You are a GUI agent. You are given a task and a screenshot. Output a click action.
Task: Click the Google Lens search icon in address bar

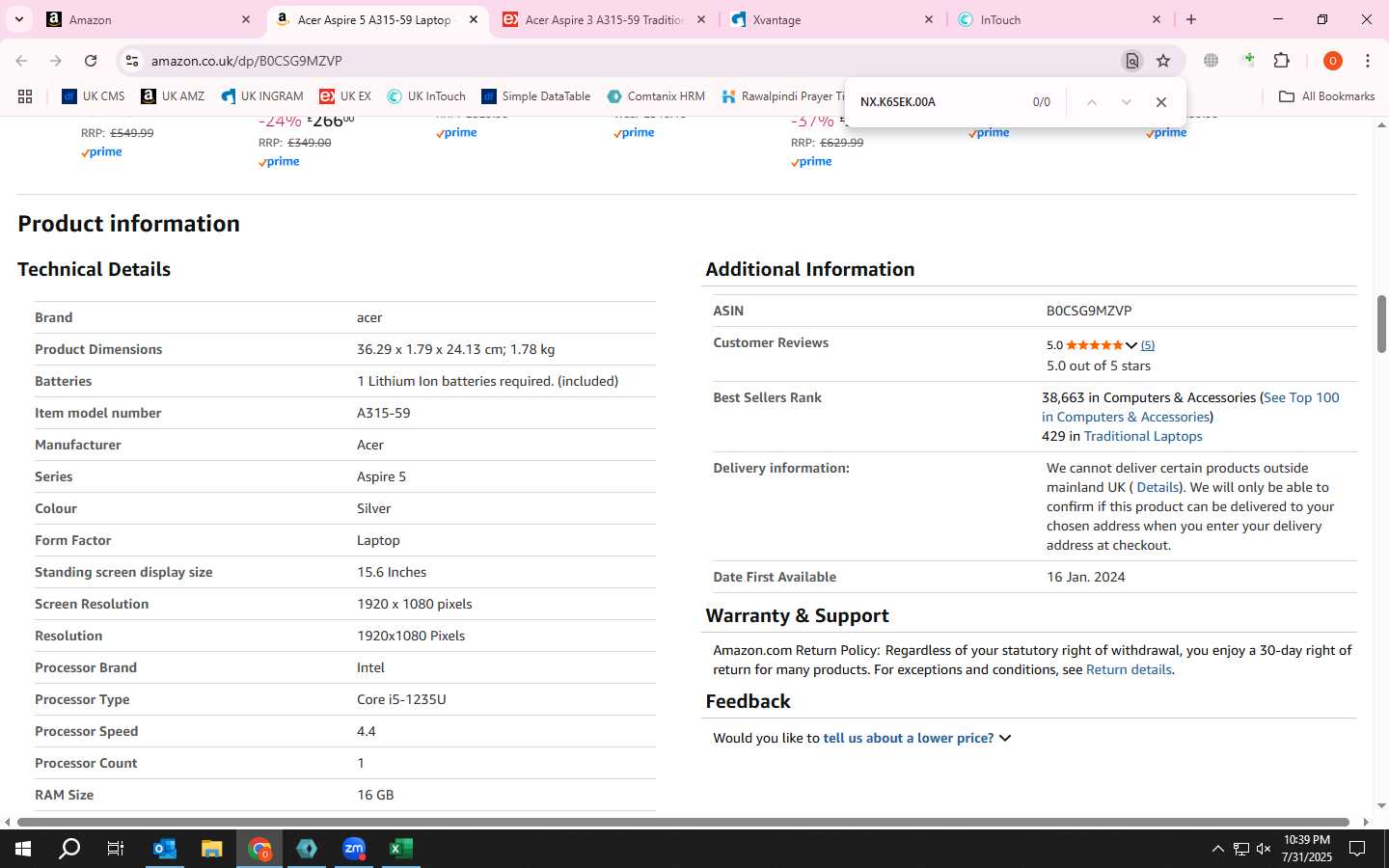(1132, 61)
